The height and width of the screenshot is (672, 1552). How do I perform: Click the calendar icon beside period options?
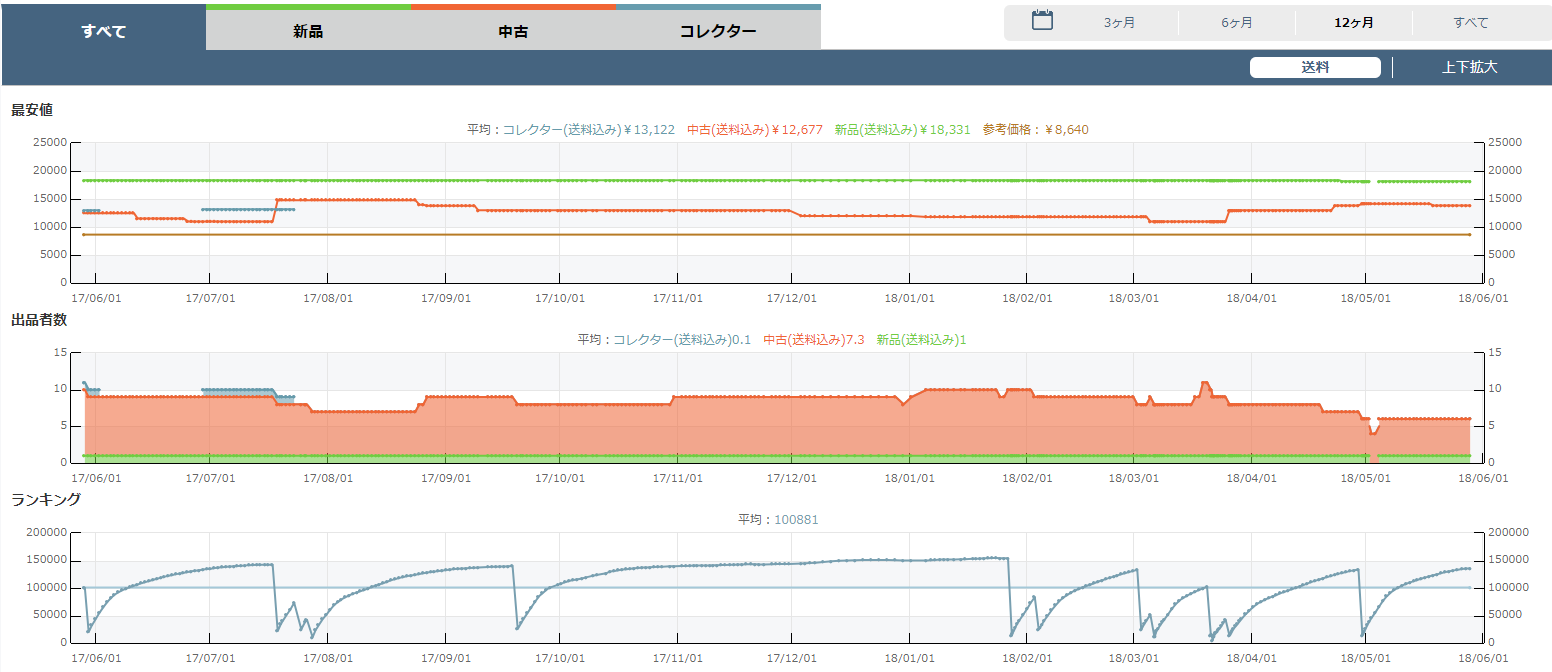tap(1042, 21)
